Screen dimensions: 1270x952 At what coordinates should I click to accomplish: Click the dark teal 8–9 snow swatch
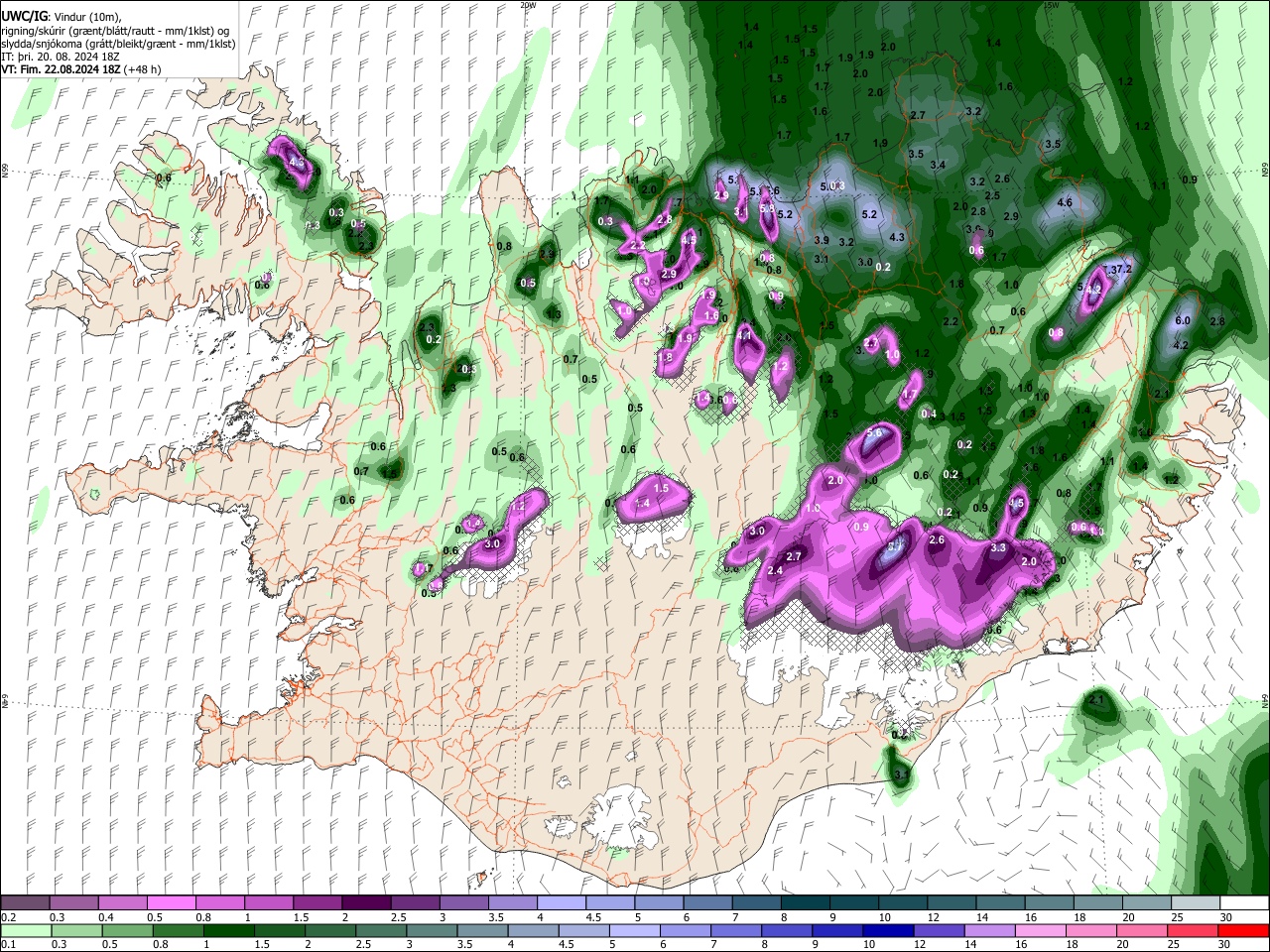pyautogui.click(x=806, y=903)
